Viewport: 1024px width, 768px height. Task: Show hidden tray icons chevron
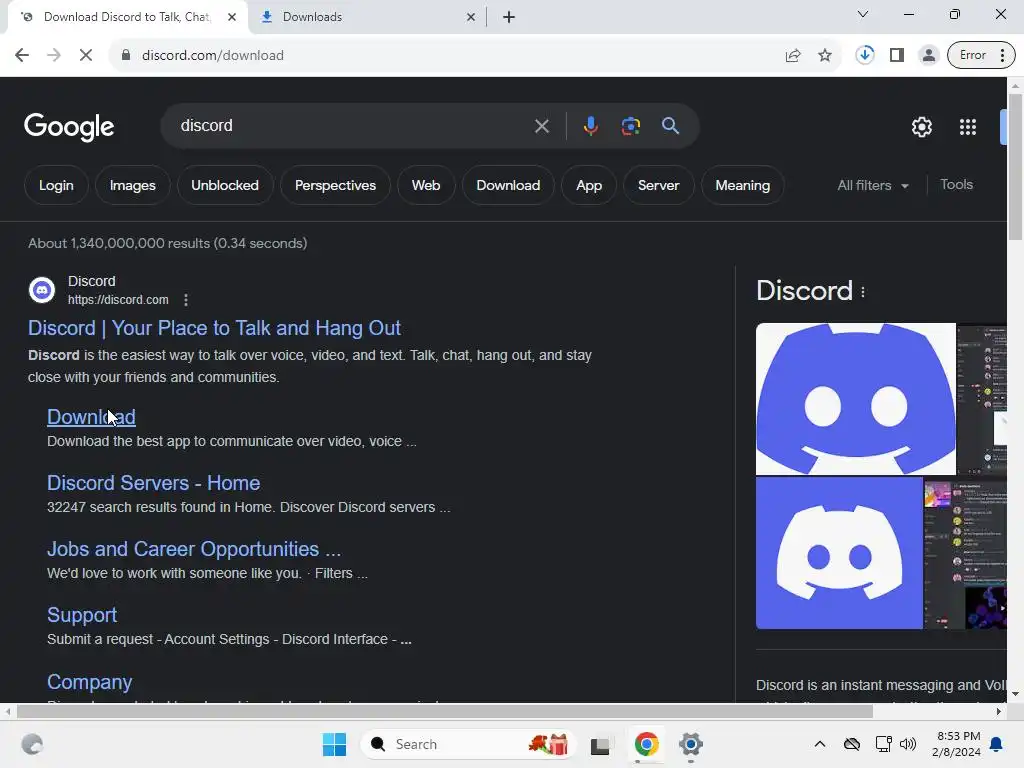[820, 744]
